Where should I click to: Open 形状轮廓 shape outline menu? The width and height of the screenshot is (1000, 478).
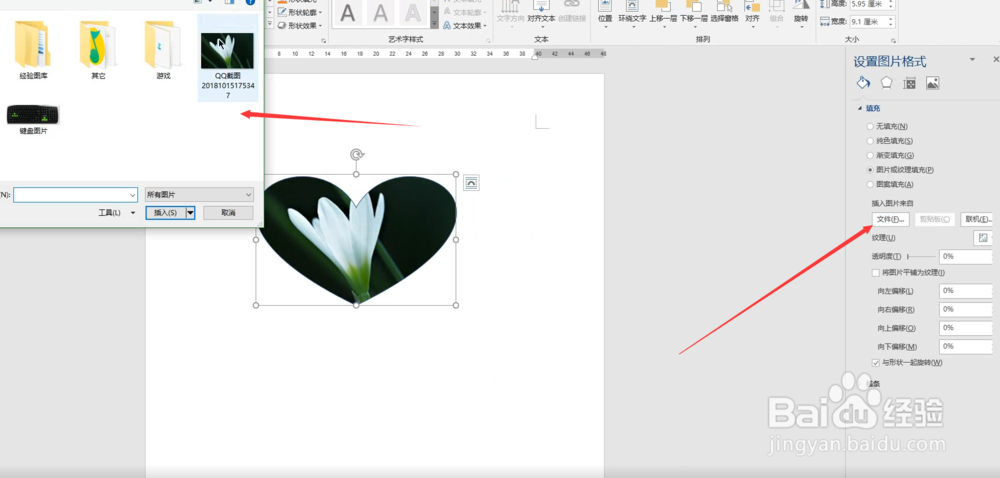pyautogui.click(x=300, y=12)
